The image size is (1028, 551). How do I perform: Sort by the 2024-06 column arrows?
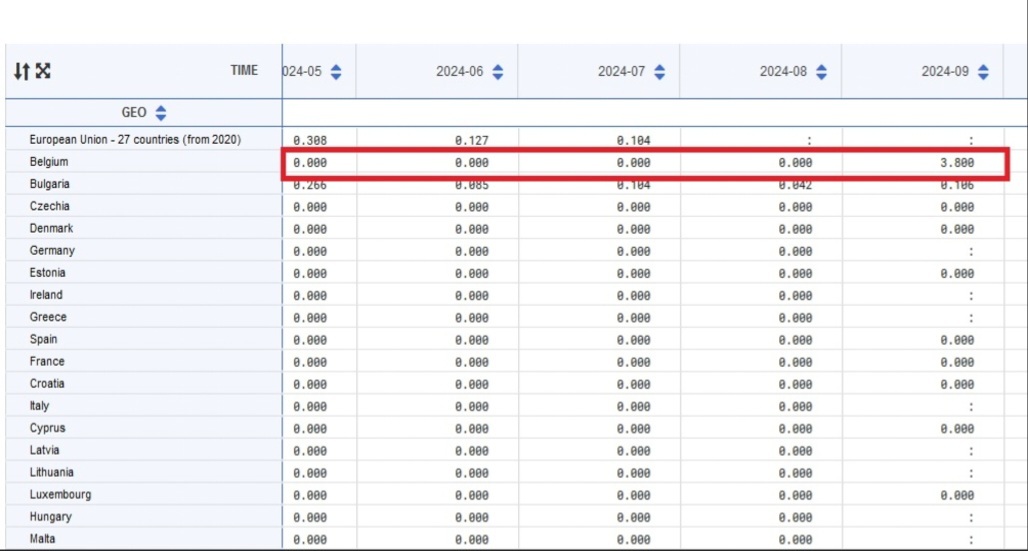(498, 72)
